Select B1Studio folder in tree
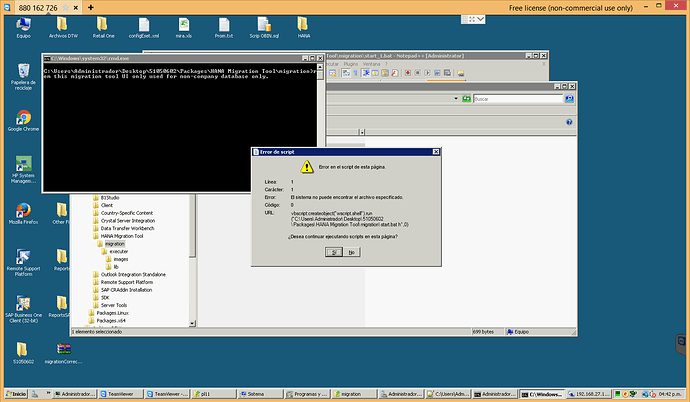Image resolution: width=690 pixels, height=402 pixels. coord(110,198)
